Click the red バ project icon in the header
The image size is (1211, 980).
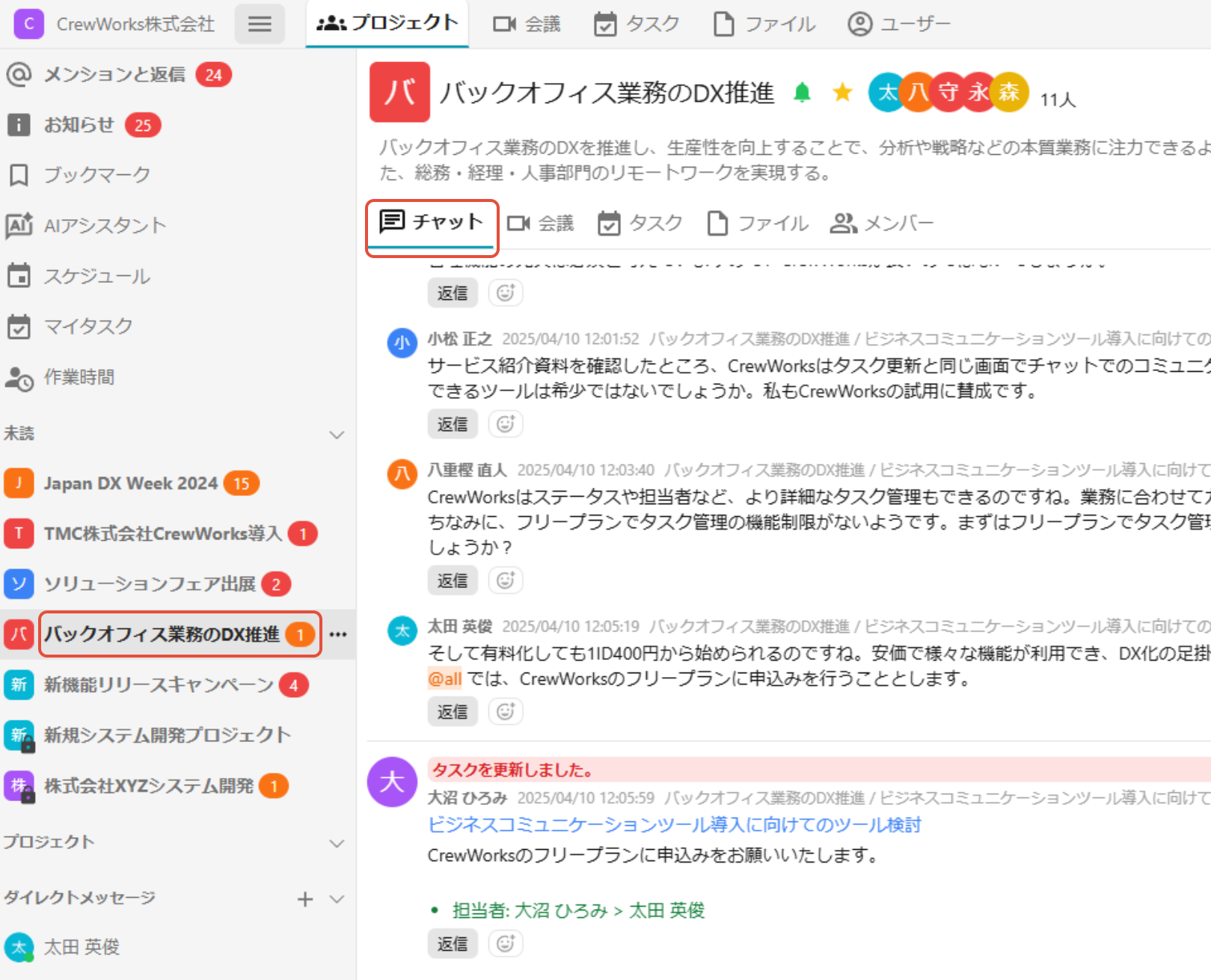click(x=399, y=92)
